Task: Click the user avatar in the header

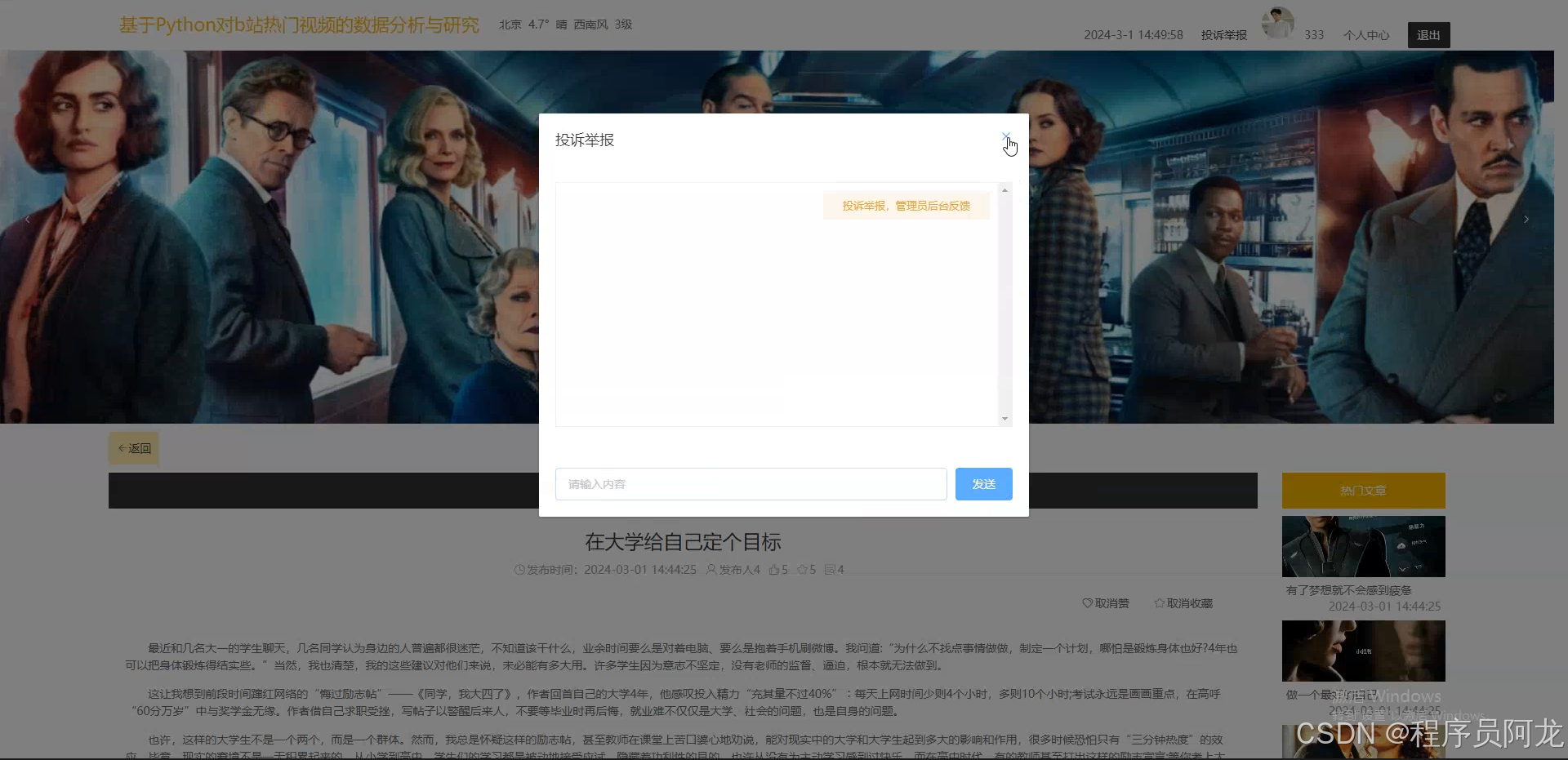Action: point(1277,23)
